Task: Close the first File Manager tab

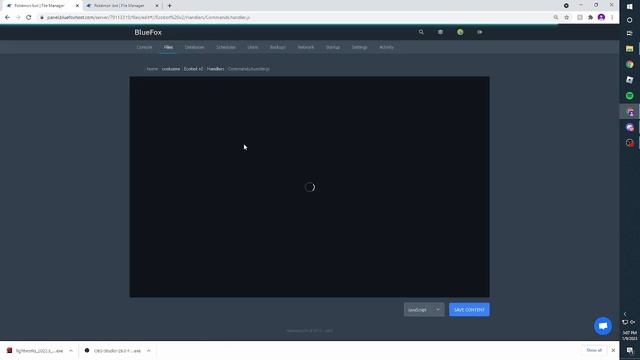Action: coord(77,6)
